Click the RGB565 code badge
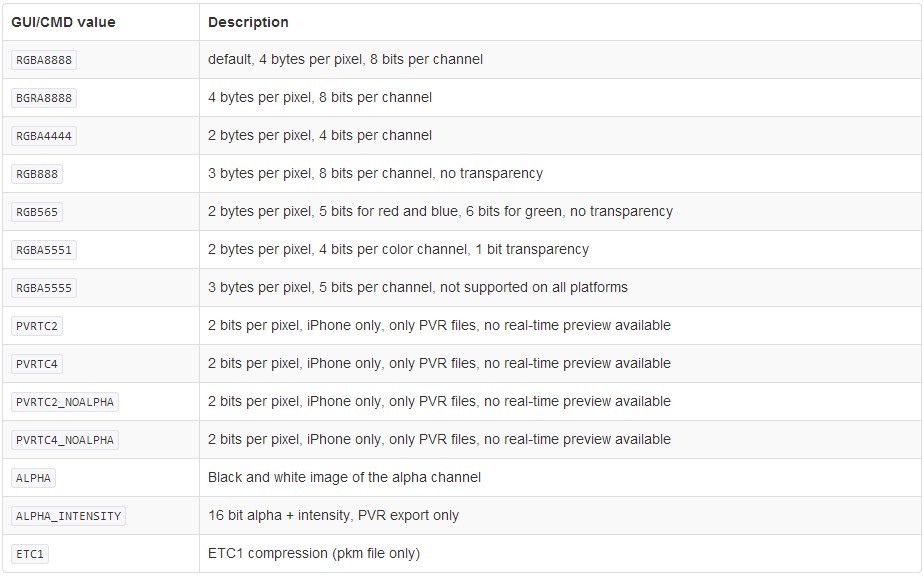Image resolution: width=924 pixels, height=576 pixels. tap(38, 212)
